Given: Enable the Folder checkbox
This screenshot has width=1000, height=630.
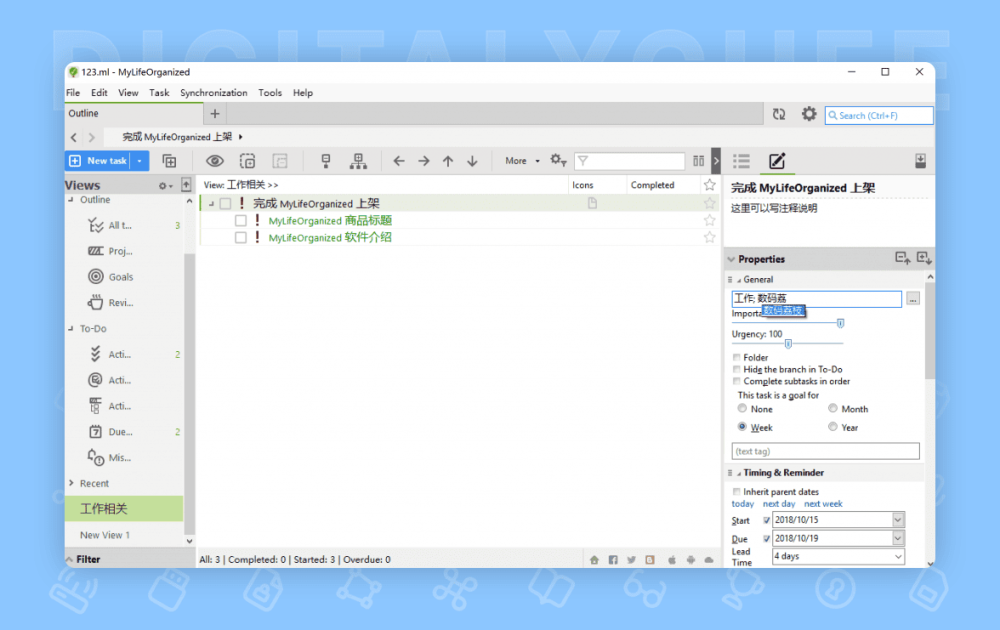Looking at the screenshot, I should click(x=737, y=358).
